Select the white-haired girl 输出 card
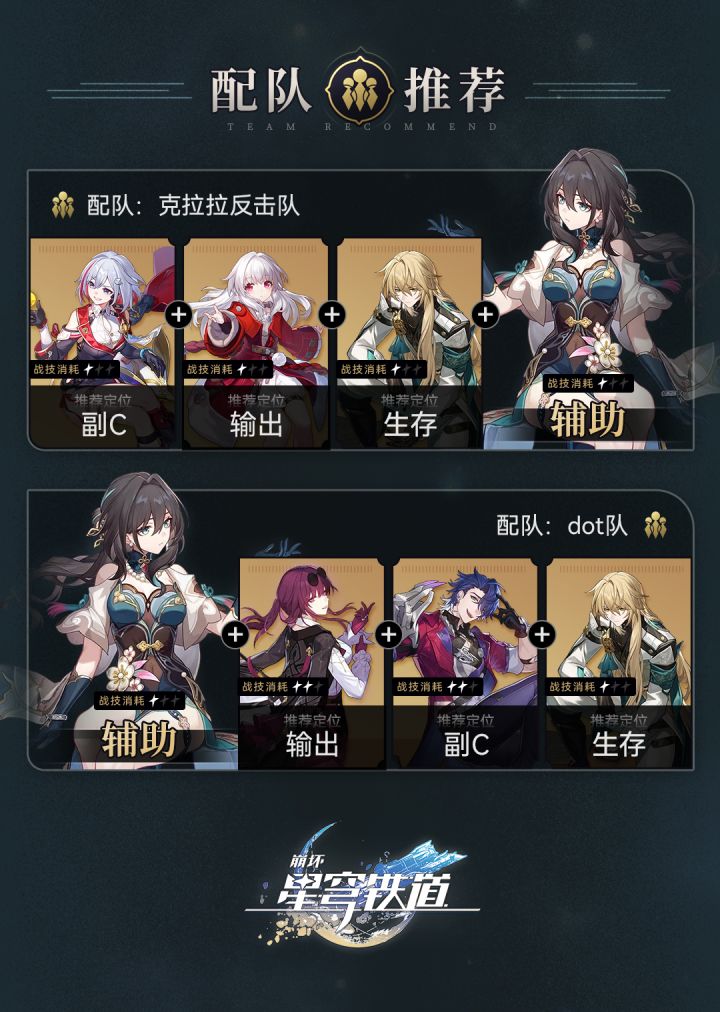720x1012 pixels. click(x=256, y=343)
